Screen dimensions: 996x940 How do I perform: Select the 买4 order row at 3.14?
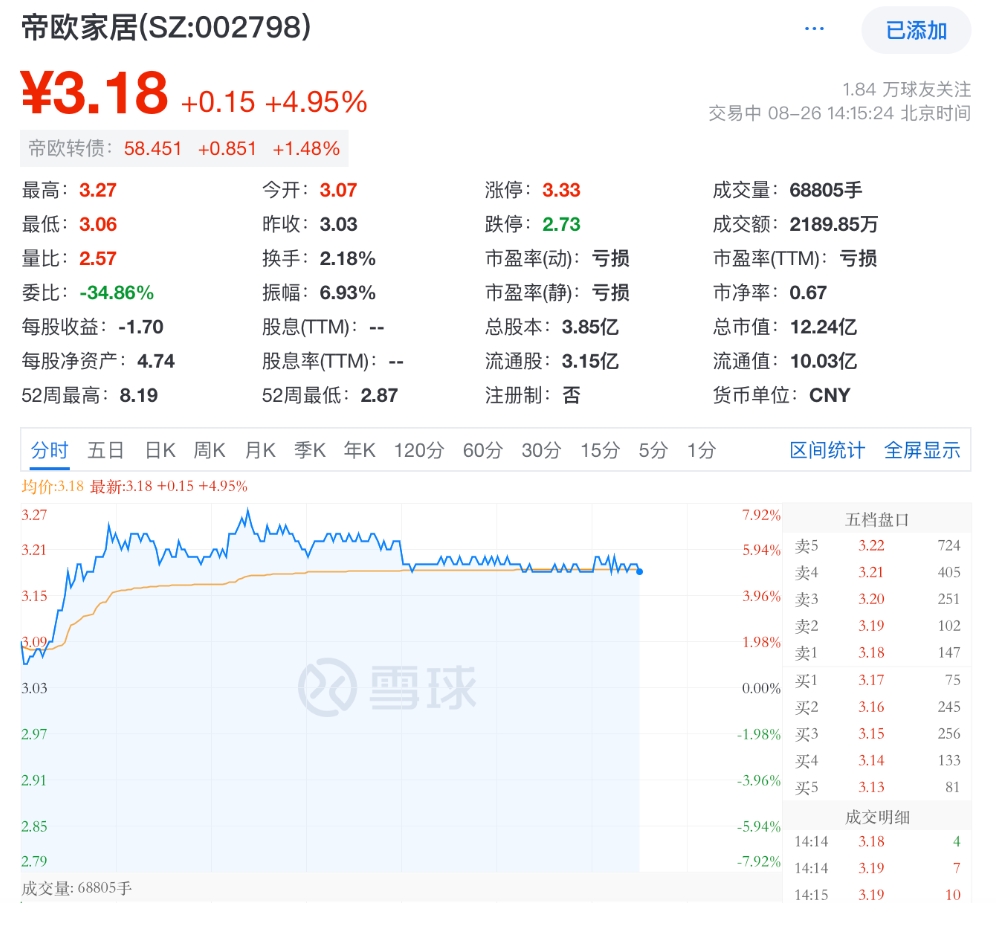coord(877,760)
